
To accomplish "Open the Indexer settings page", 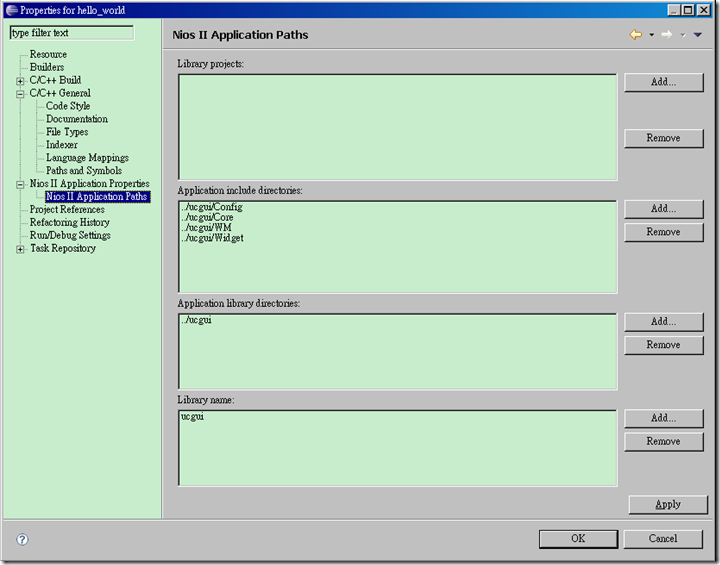I will [x=61, y=145].
